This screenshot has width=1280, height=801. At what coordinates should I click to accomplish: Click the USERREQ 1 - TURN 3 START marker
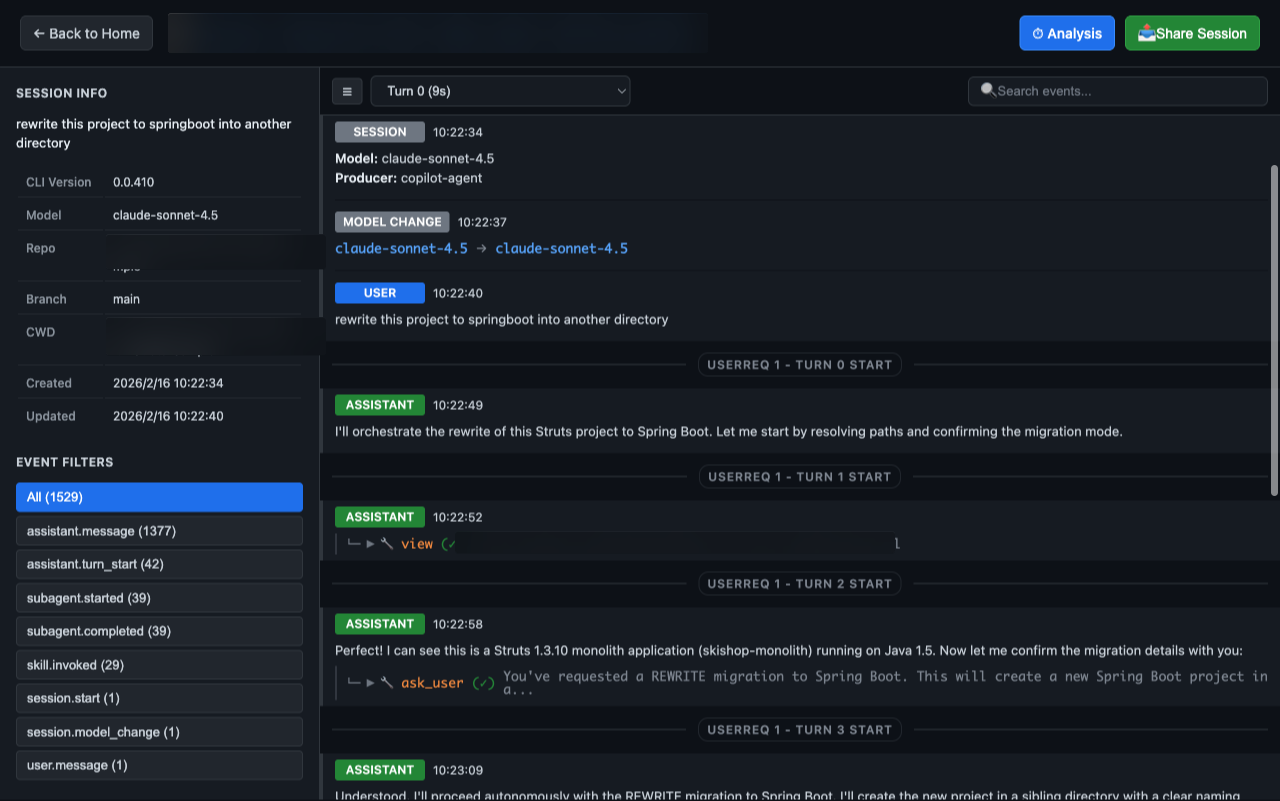coord(799,730)
